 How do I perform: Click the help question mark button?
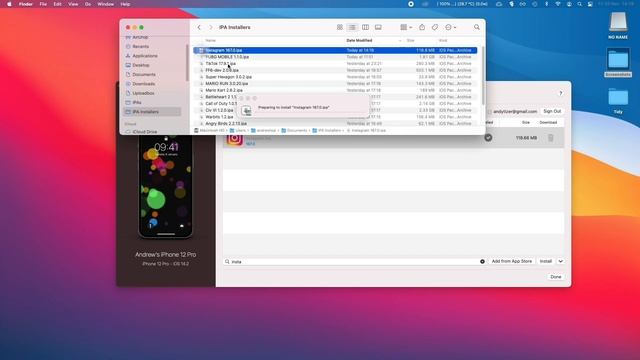coord(561,93)
